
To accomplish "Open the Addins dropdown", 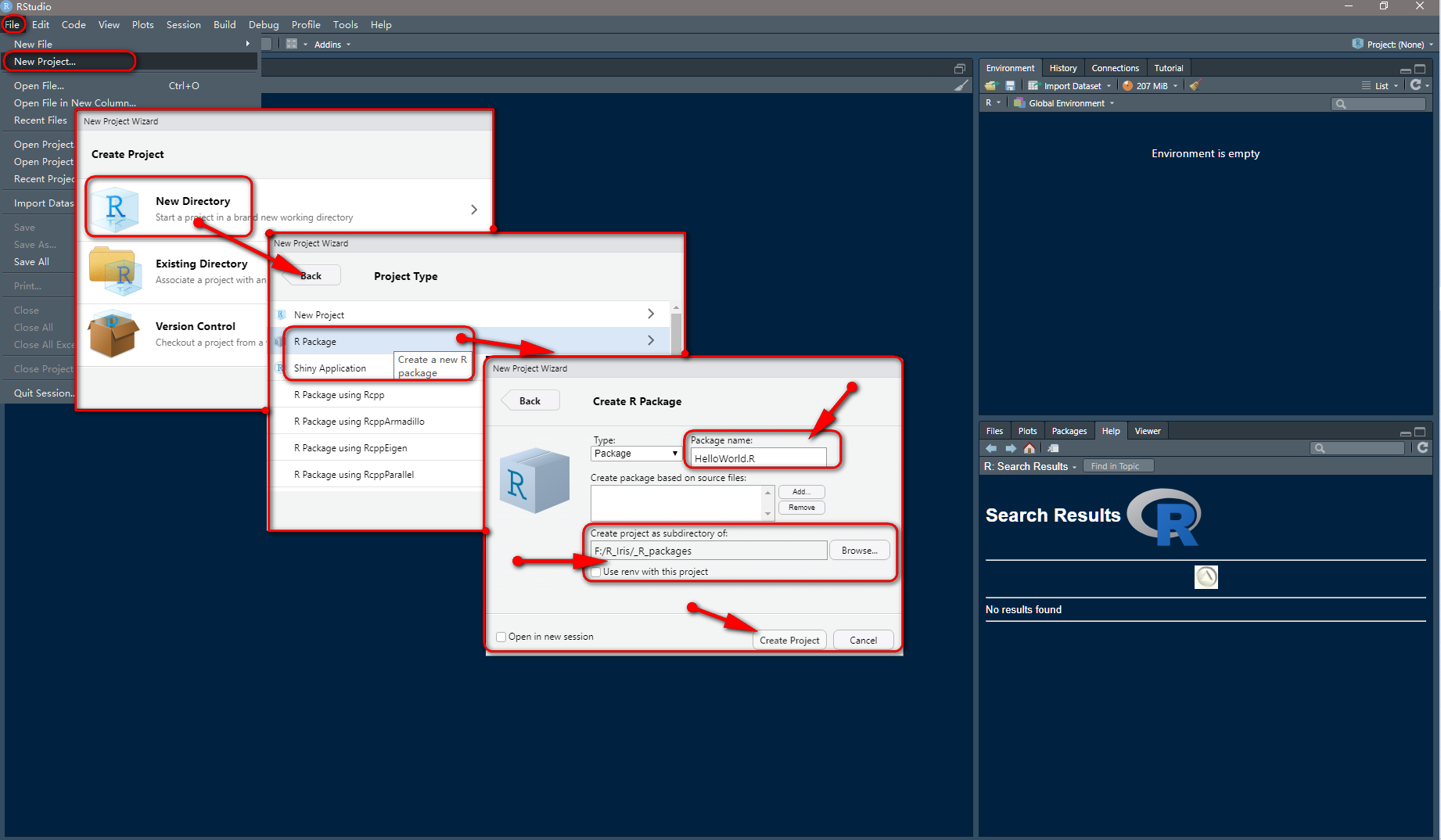I will point(332,45).
